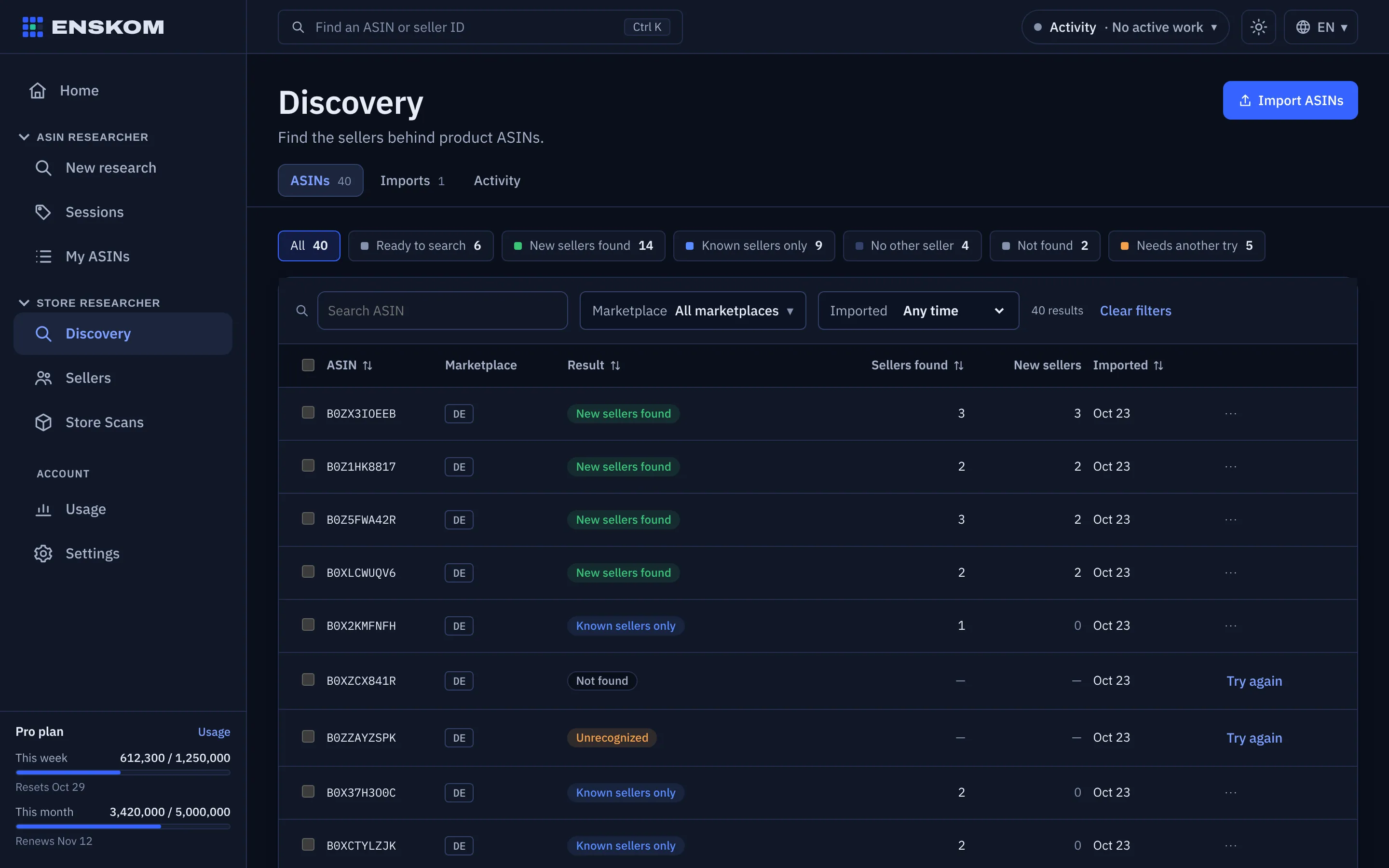Viewport: 1389px width, 868px height.
Task: Collapse the ASIN Researcher section
Action: click(84, 137)
